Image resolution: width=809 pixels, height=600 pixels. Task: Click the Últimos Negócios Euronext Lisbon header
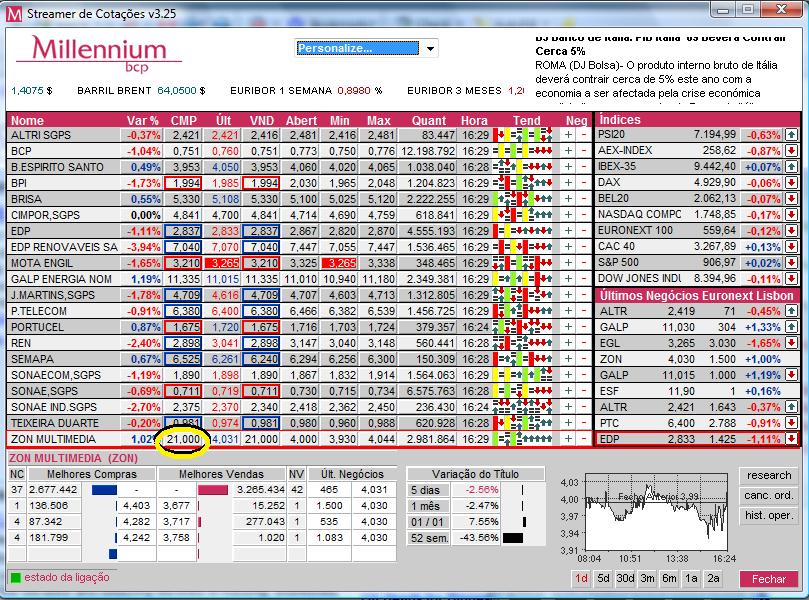[697, 296]
